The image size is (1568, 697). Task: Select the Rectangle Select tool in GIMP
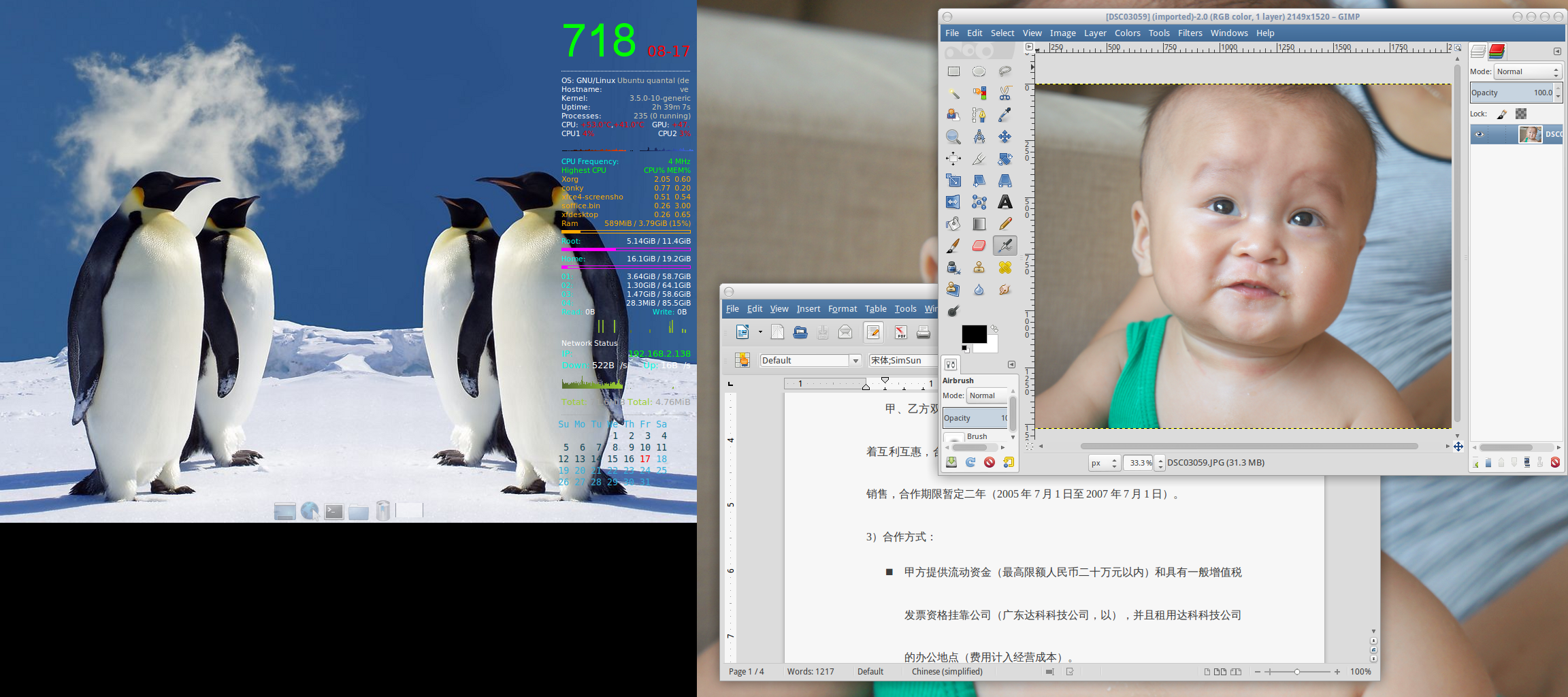[953, 71]
